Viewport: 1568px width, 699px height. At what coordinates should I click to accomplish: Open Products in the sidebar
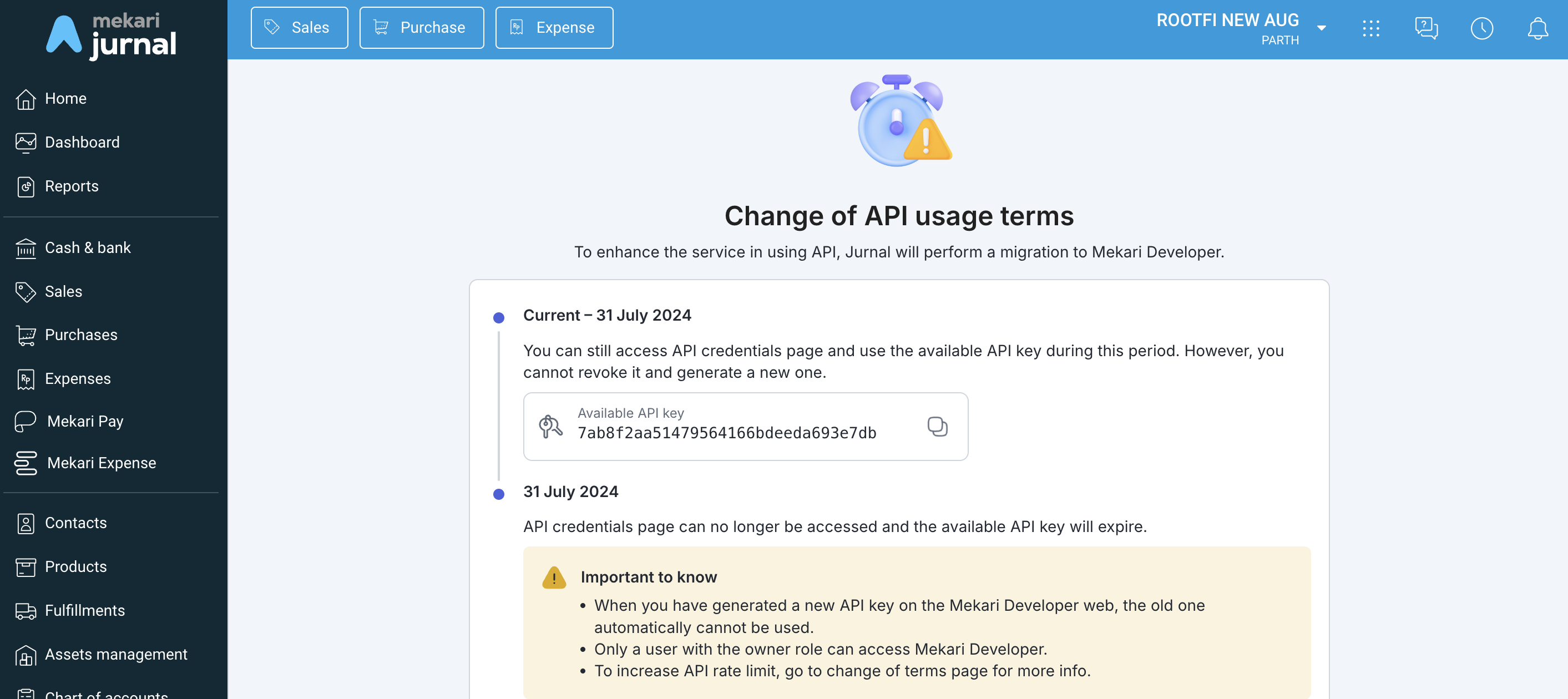(x=75, y=566)
